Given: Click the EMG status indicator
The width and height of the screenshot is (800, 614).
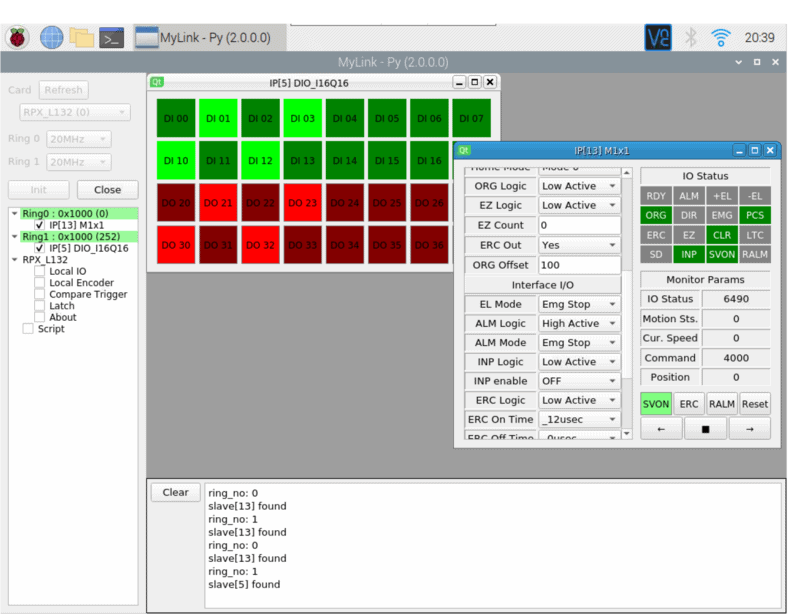Looking at the screenshot, I should point(722,215).
